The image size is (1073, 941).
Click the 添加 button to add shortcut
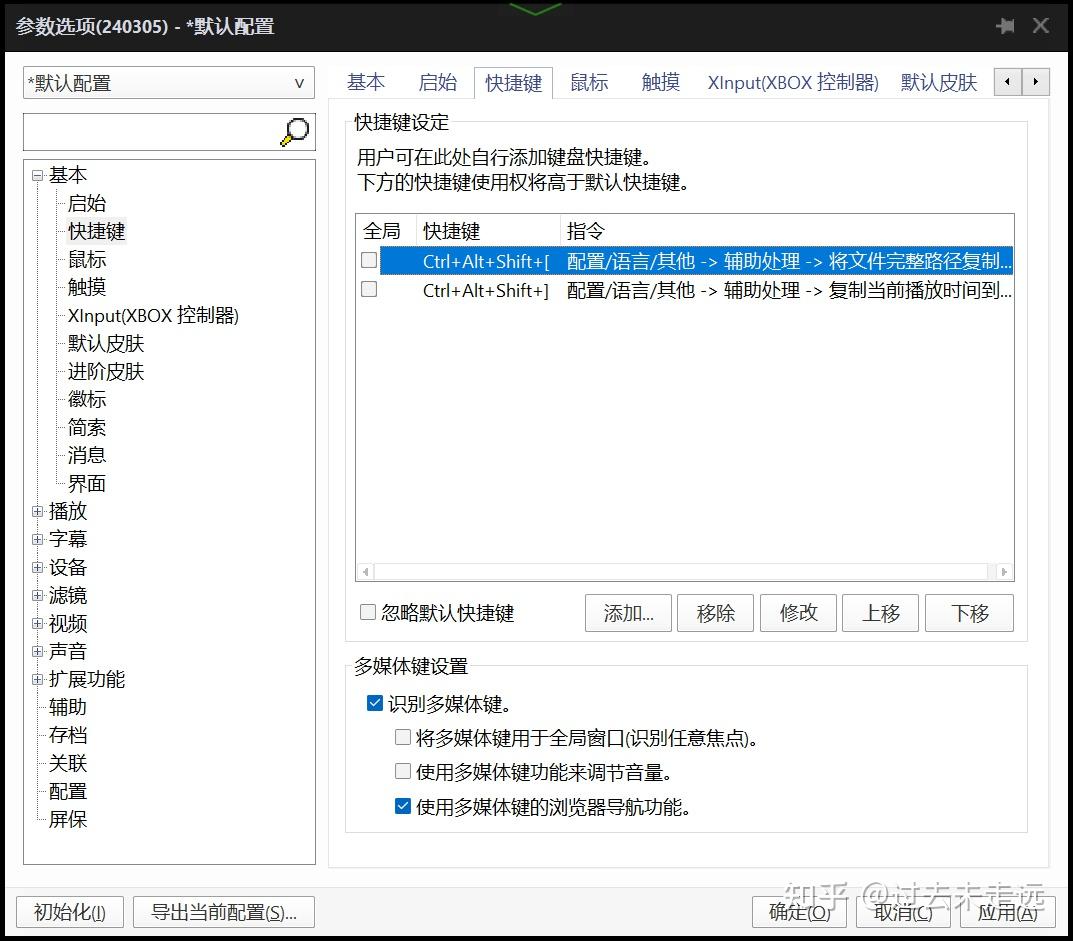627,613
